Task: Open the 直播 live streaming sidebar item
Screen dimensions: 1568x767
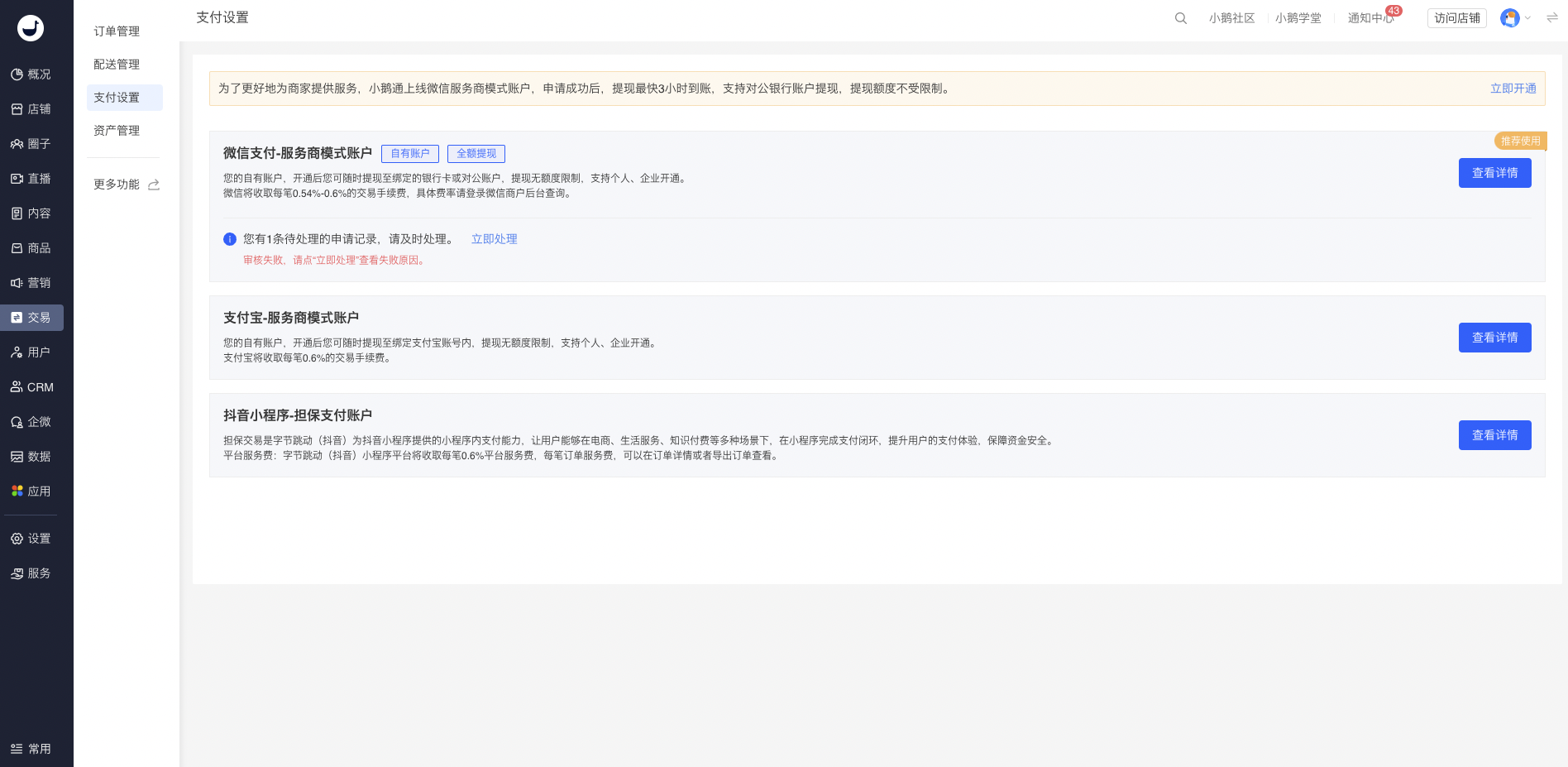Action: (x=31, y=179)
